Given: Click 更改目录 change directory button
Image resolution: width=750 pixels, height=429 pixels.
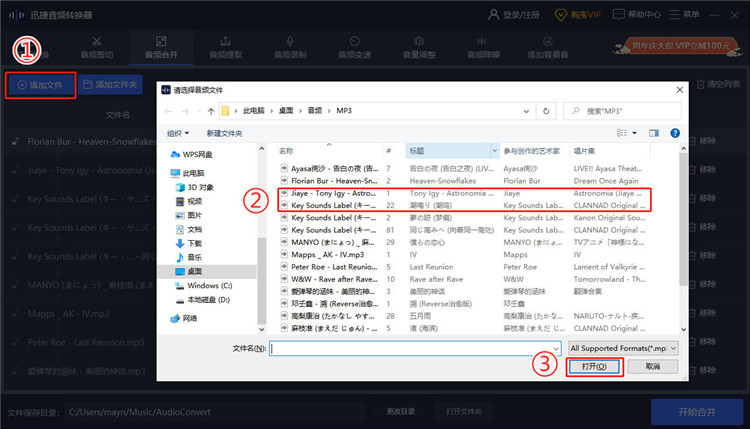Looking at the screenshot, I should point(401,411).
